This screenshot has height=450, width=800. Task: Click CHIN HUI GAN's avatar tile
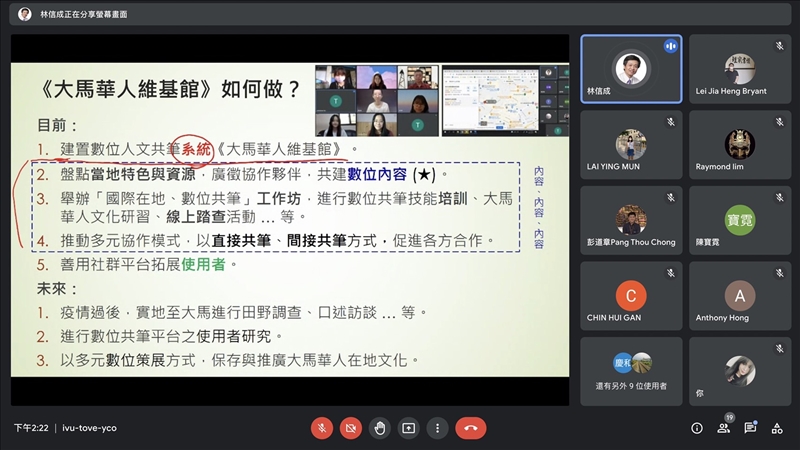tap(630, 296)
